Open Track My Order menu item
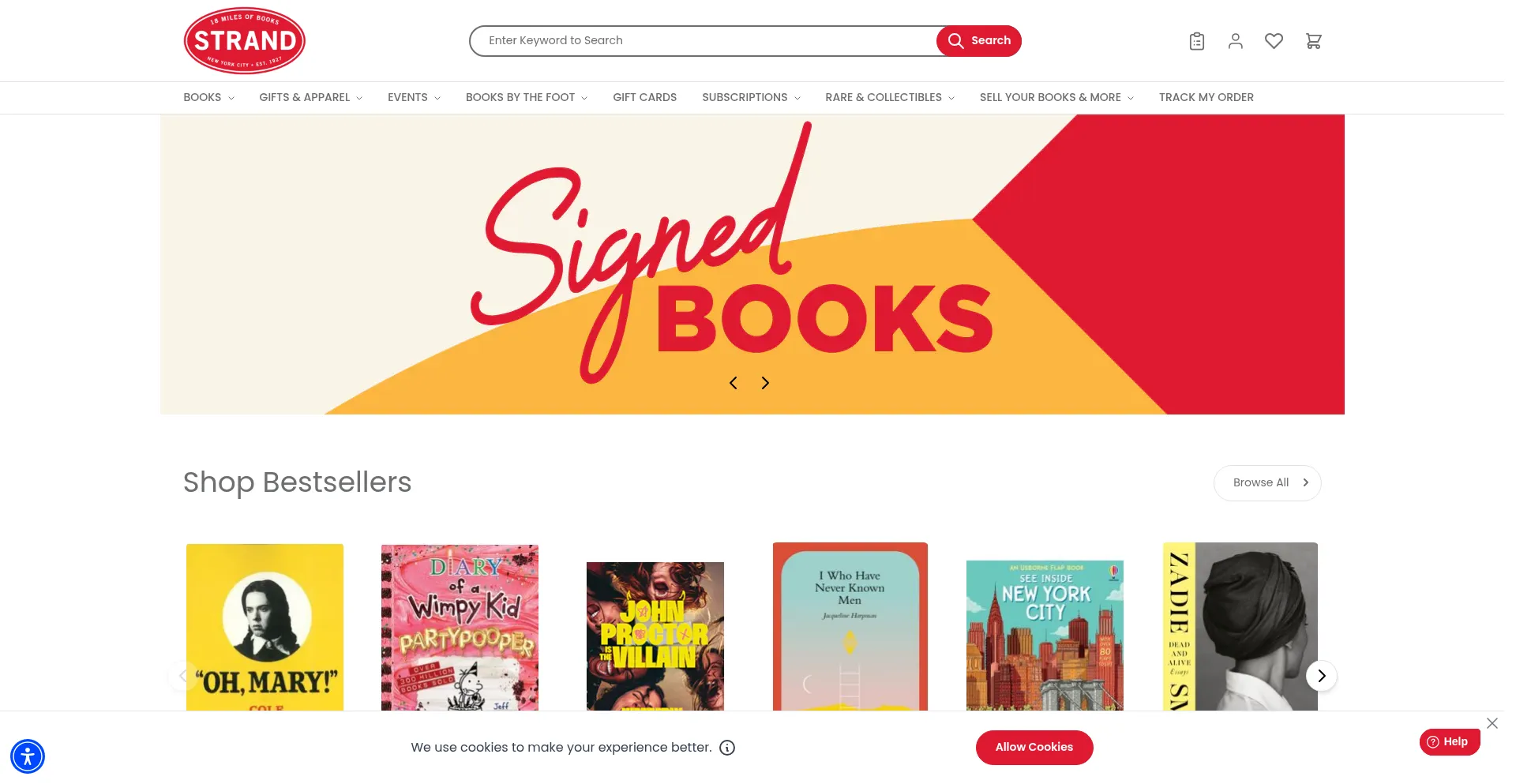This screenshot has width=1516, height=784. click(1206, 98)
